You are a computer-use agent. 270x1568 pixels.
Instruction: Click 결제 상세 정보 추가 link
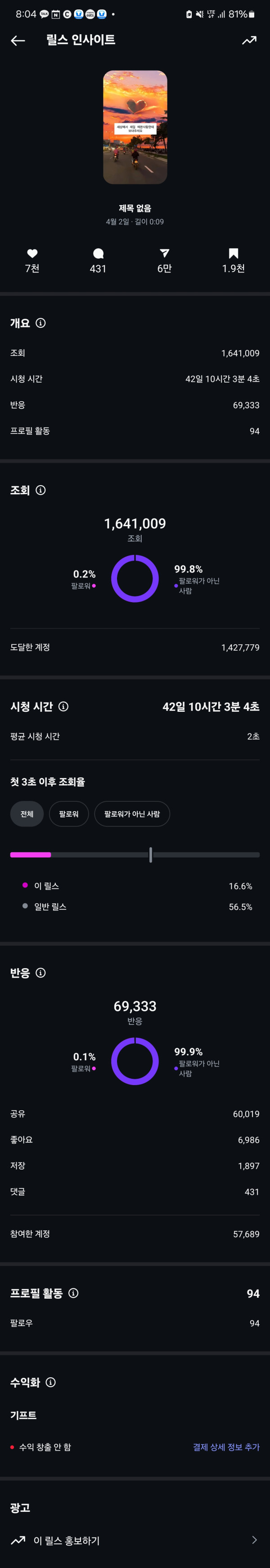226,1447
